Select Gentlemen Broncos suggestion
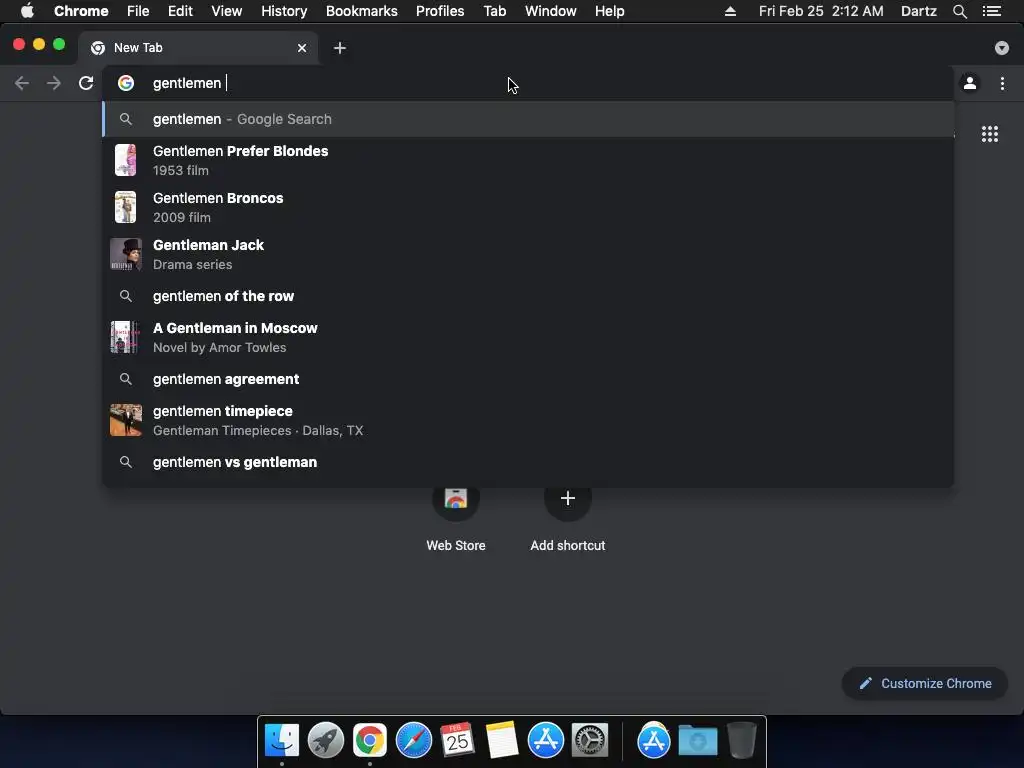The width and height of the screenshot is (1024, 768). coord(528,207)
